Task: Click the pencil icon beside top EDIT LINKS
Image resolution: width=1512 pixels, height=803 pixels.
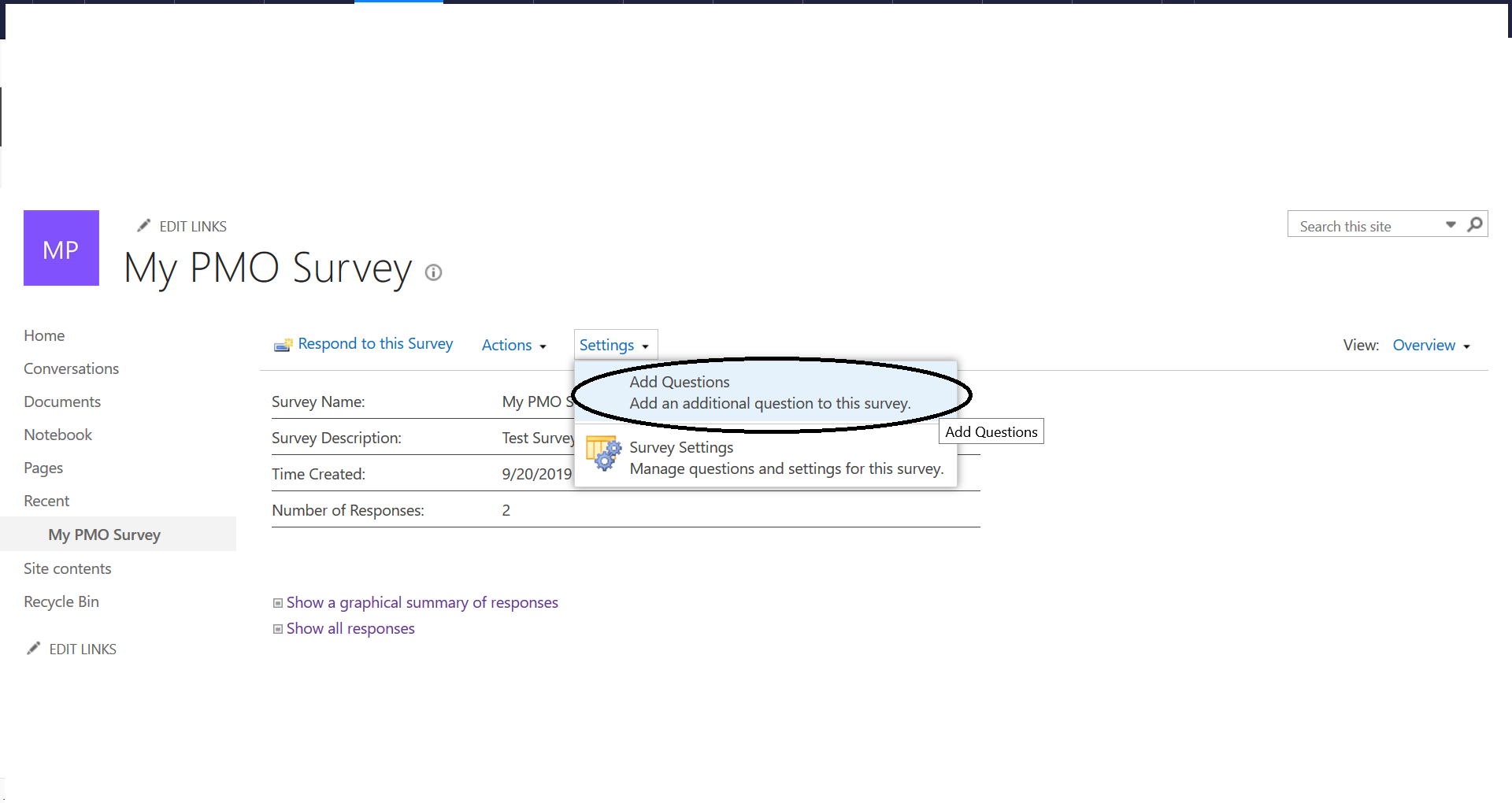Action: click(x=143, y=226)
